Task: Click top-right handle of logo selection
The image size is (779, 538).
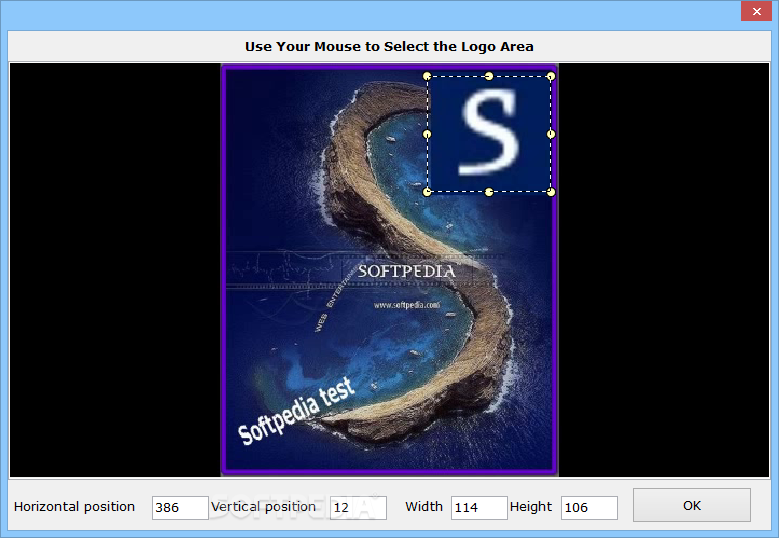Action: pyautogui.click(x=550, y=76)
